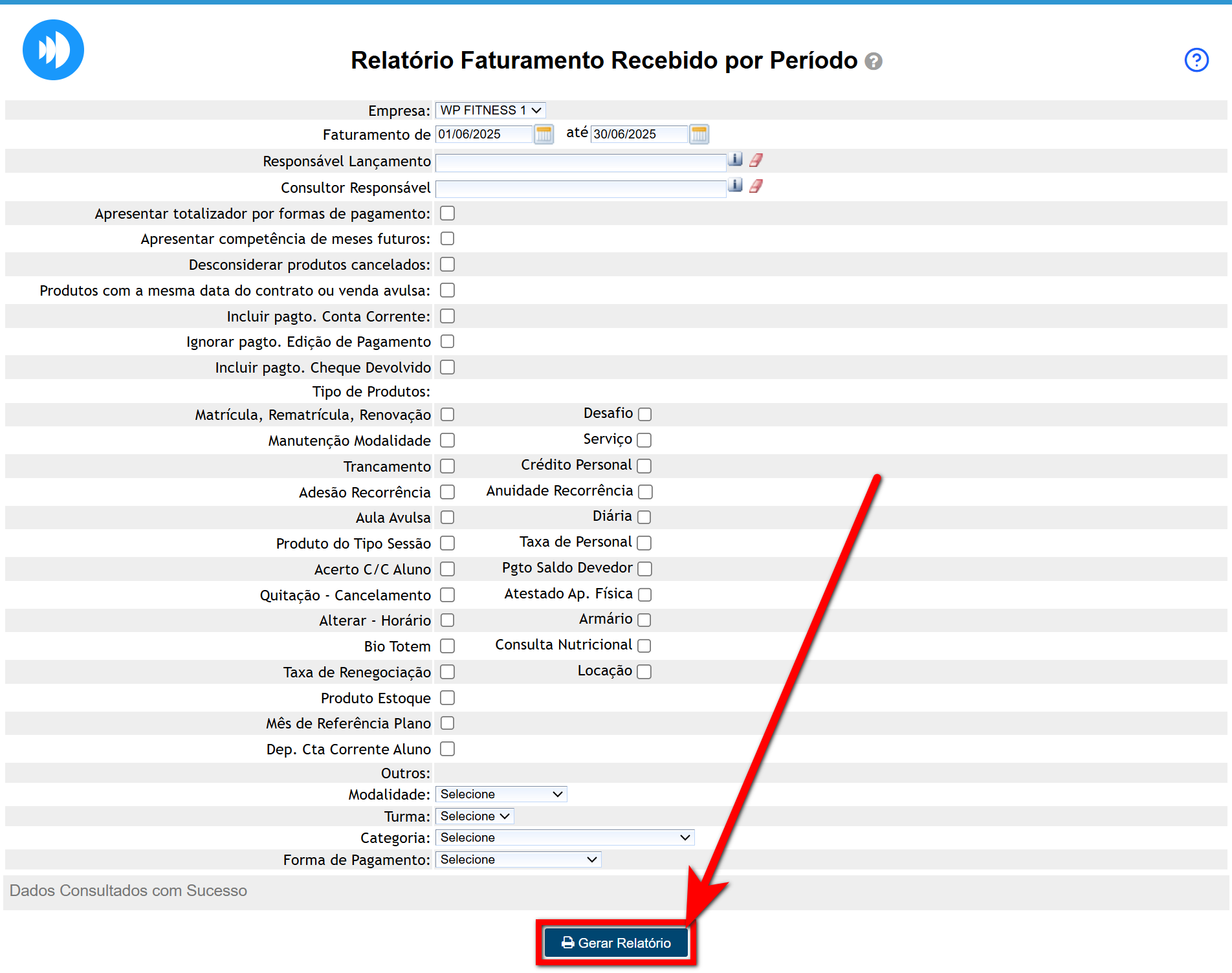
Task: Open the blue help icon at top right
Action: coord(1196,60)
